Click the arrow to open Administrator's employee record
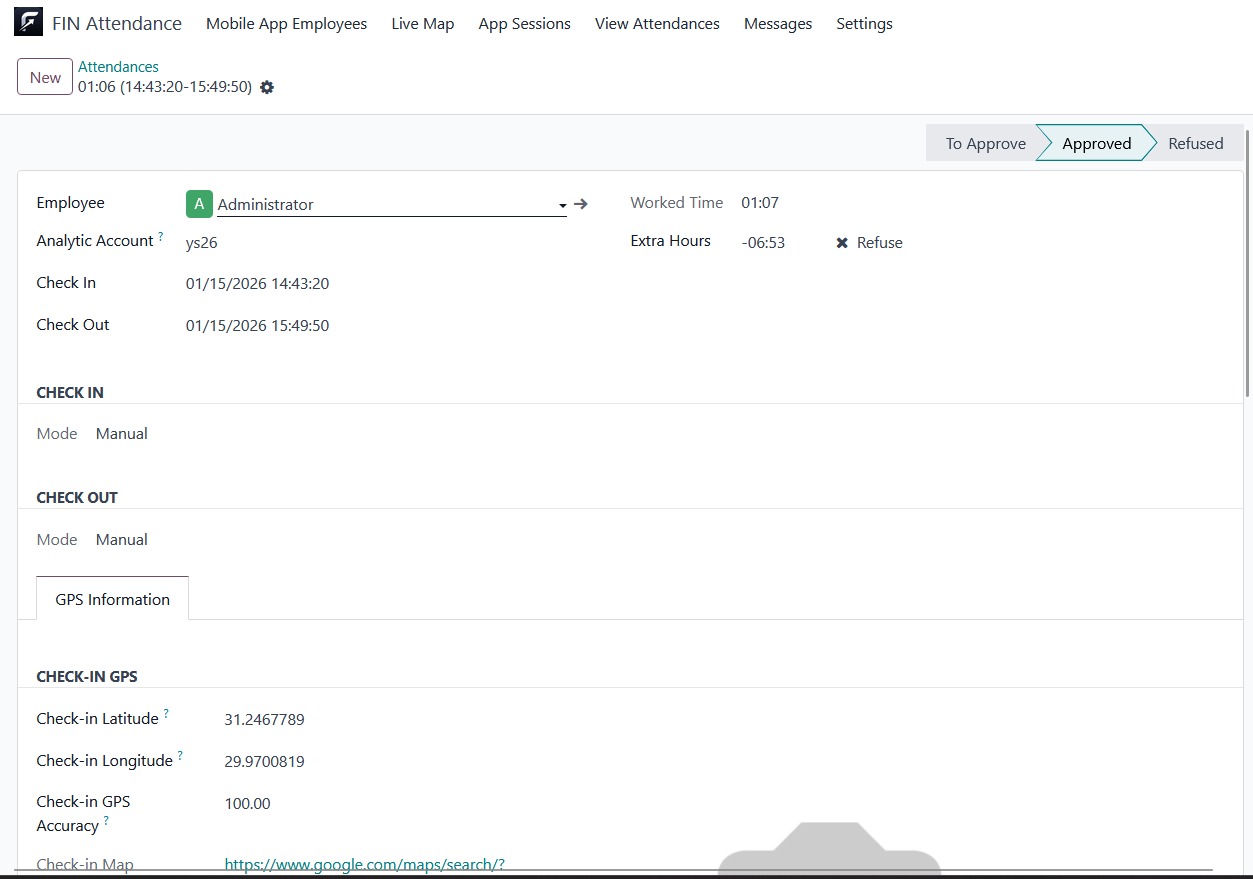 pyautogui.click(x=581, y=204)
